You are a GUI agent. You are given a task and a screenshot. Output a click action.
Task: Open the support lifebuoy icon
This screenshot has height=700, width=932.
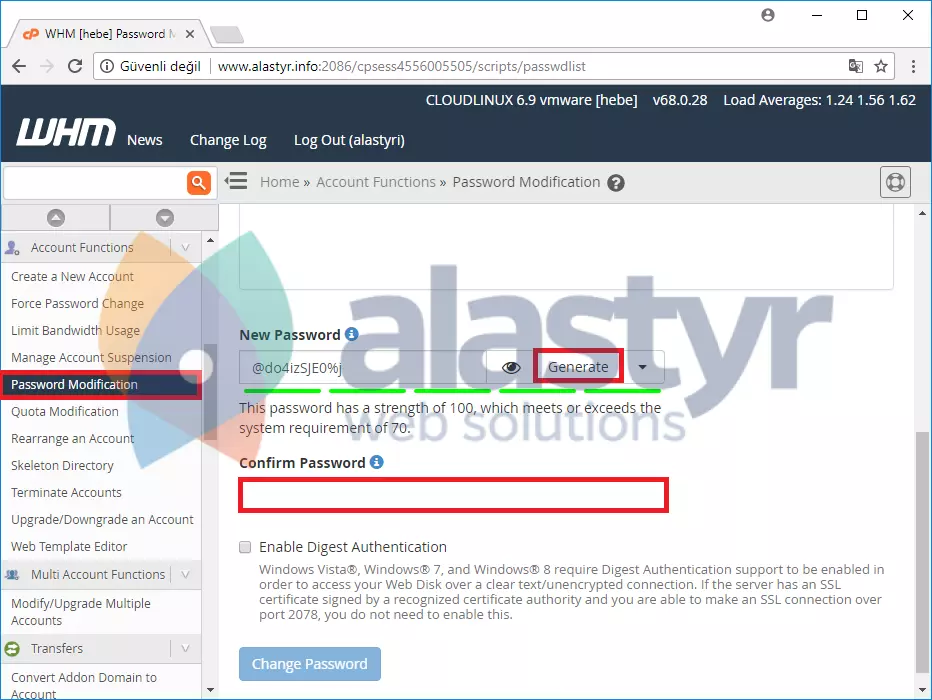point(895,182)
